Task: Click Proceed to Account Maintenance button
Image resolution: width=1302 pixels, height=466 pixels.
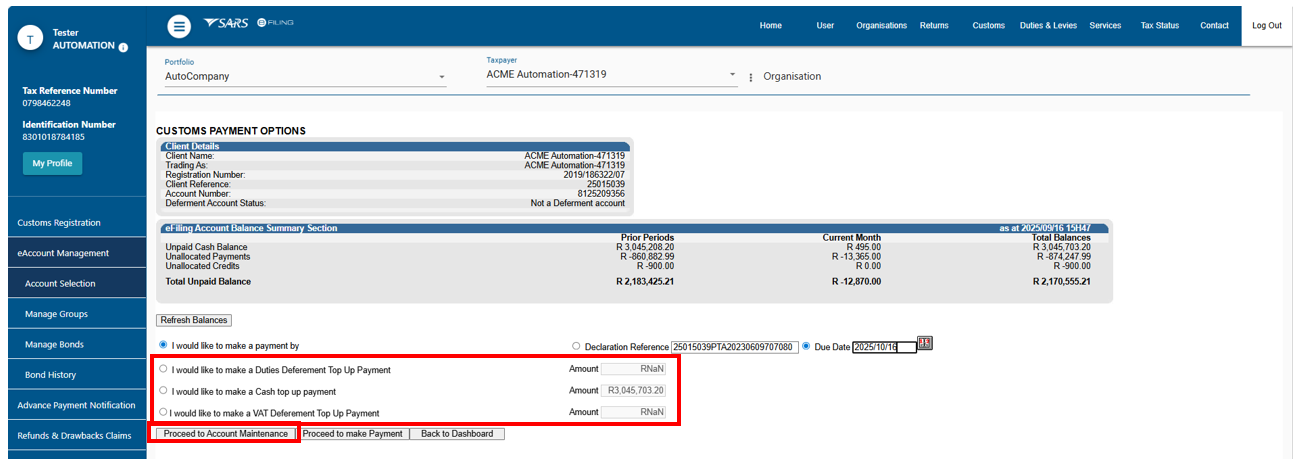Action: pyautogui.click(x=226, y=434)
